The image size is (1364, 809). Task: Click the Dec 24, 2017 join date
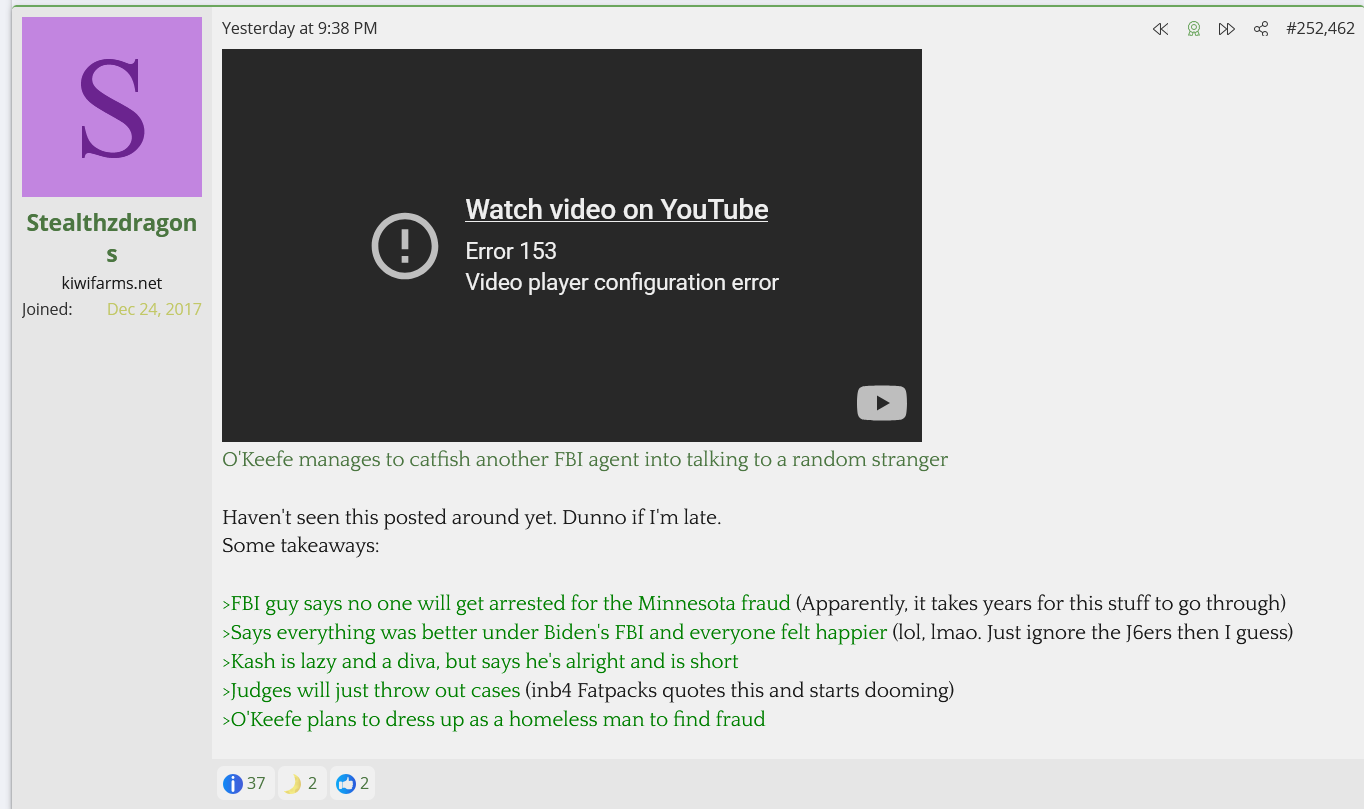pos(154,309)
